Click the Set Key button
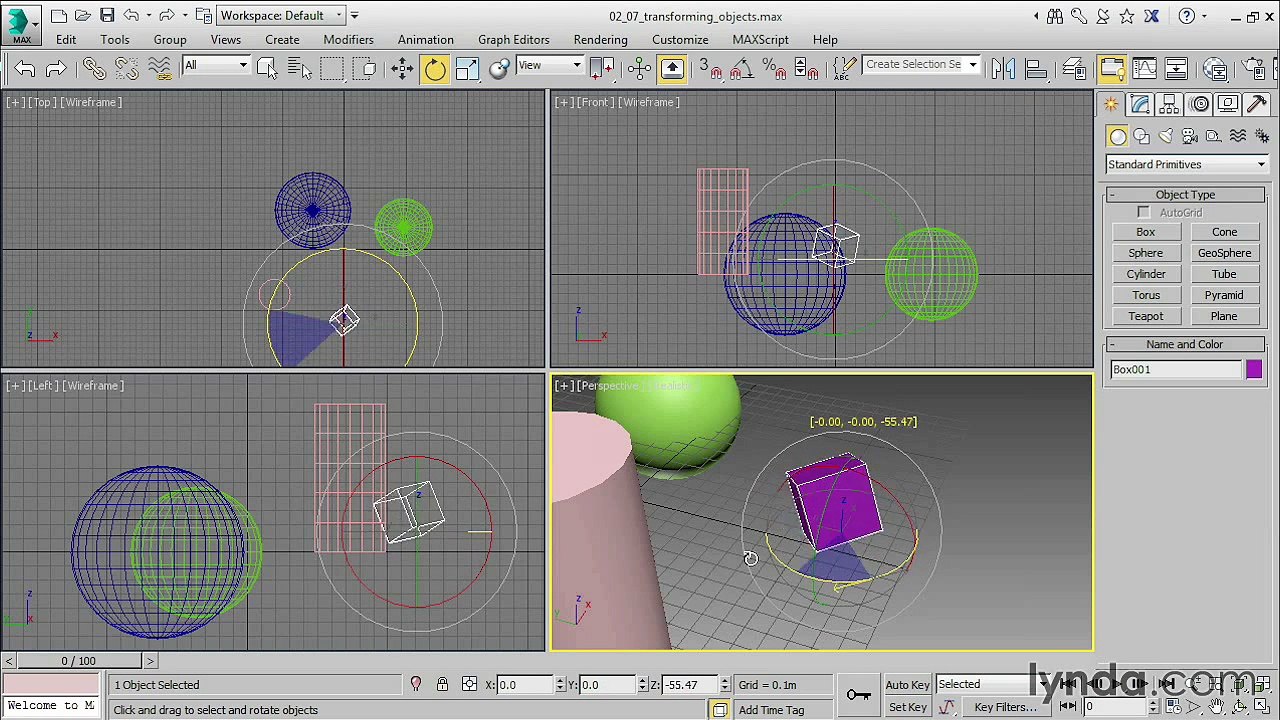The width and height of the screenshot is (1280, 720). pyautogui.click(x=907, y=707)
